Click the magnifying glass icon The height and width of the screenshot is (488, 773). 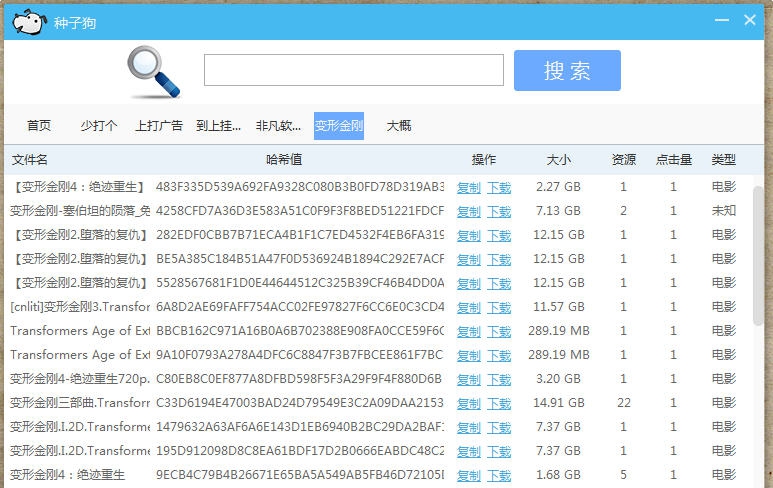click(x=153, y=71)
